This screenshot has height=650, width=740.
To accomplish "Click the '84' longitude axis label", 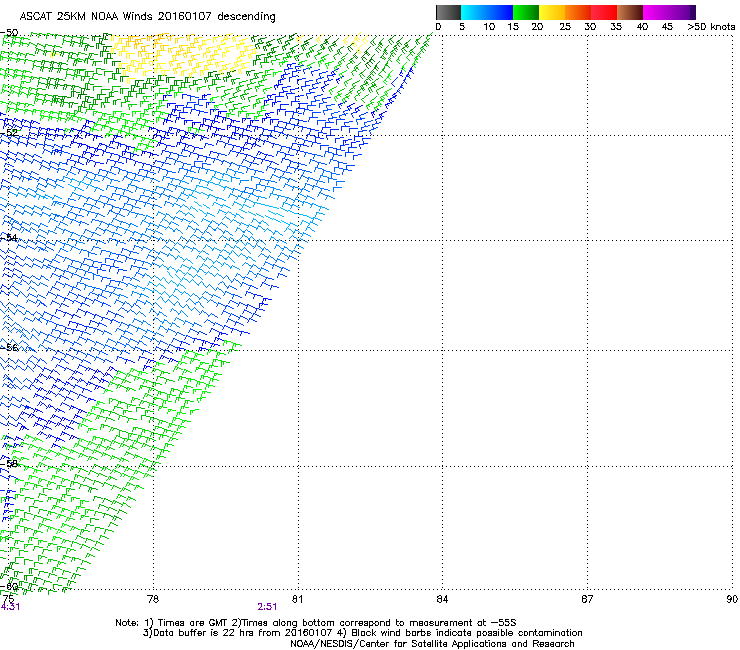I will (442, 599).
